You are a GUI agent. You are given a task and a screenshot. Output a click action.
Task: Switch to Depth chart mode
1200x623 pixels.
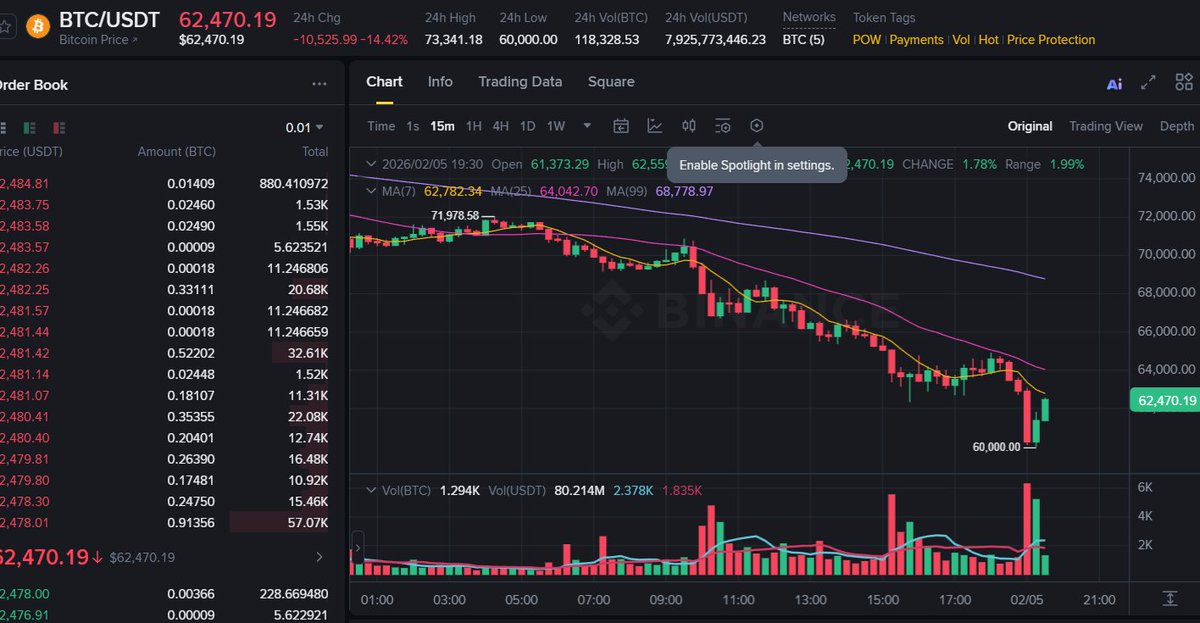click(1177, 126)
